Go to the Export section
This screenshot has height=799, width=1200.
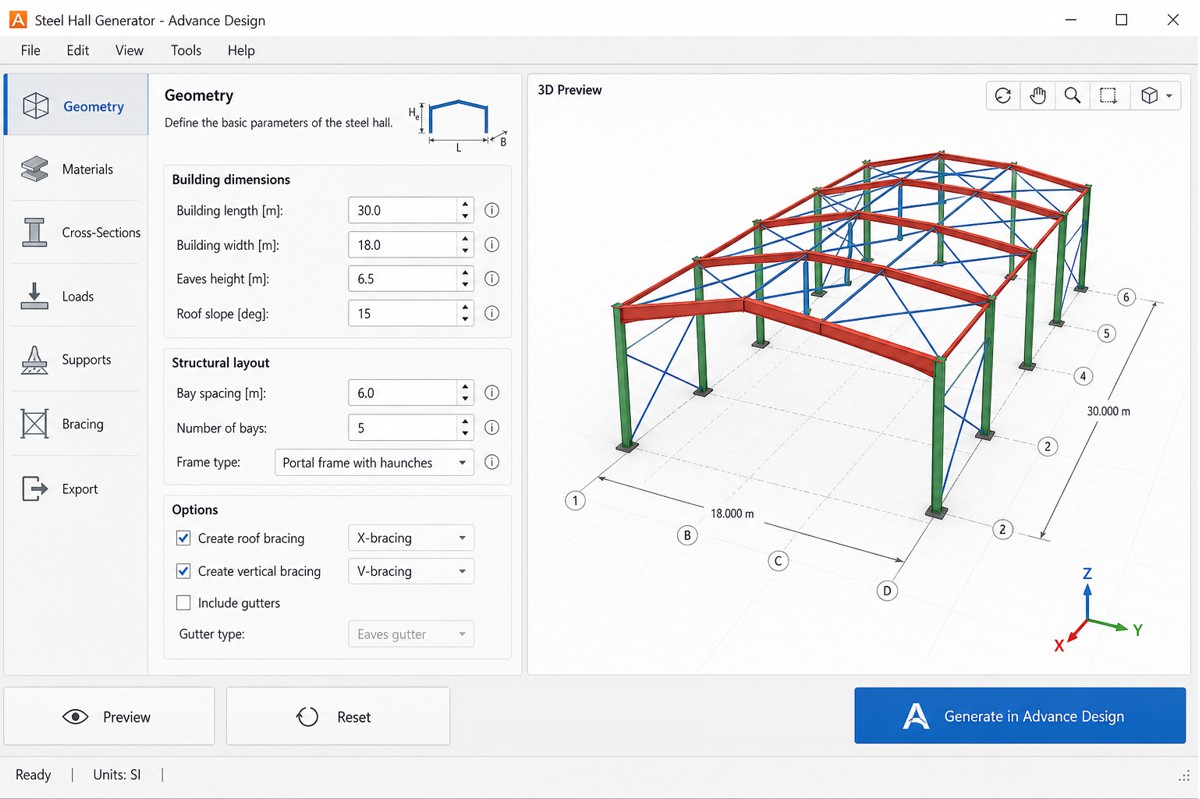point(76,489)
